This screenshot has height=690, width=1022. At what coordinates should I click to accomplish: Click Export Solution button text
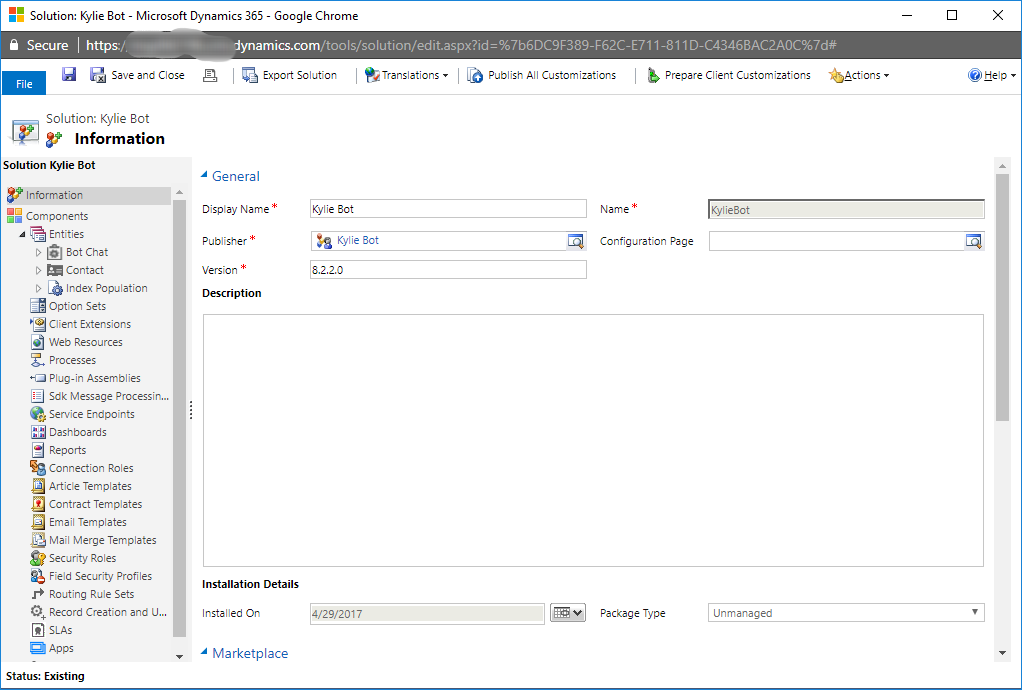click(300, 76)
